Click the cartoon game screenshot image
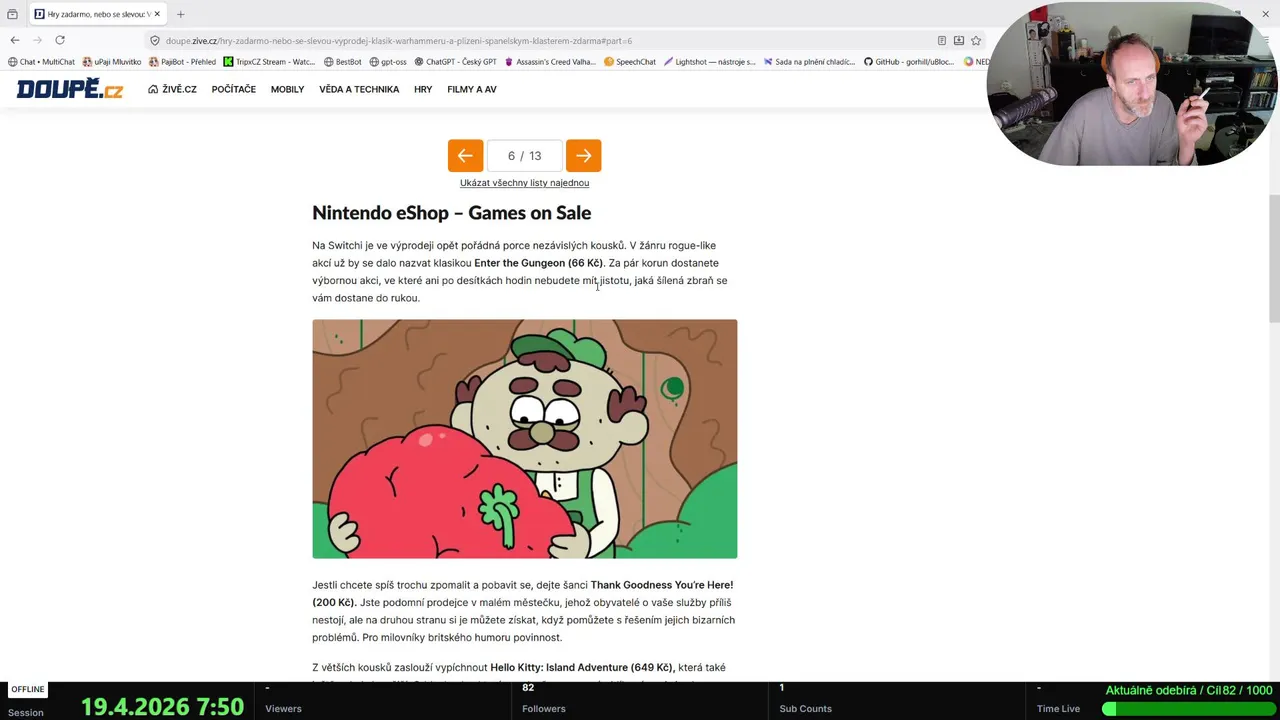Viewport: 1280px width, 720px height. coord(524,439)
